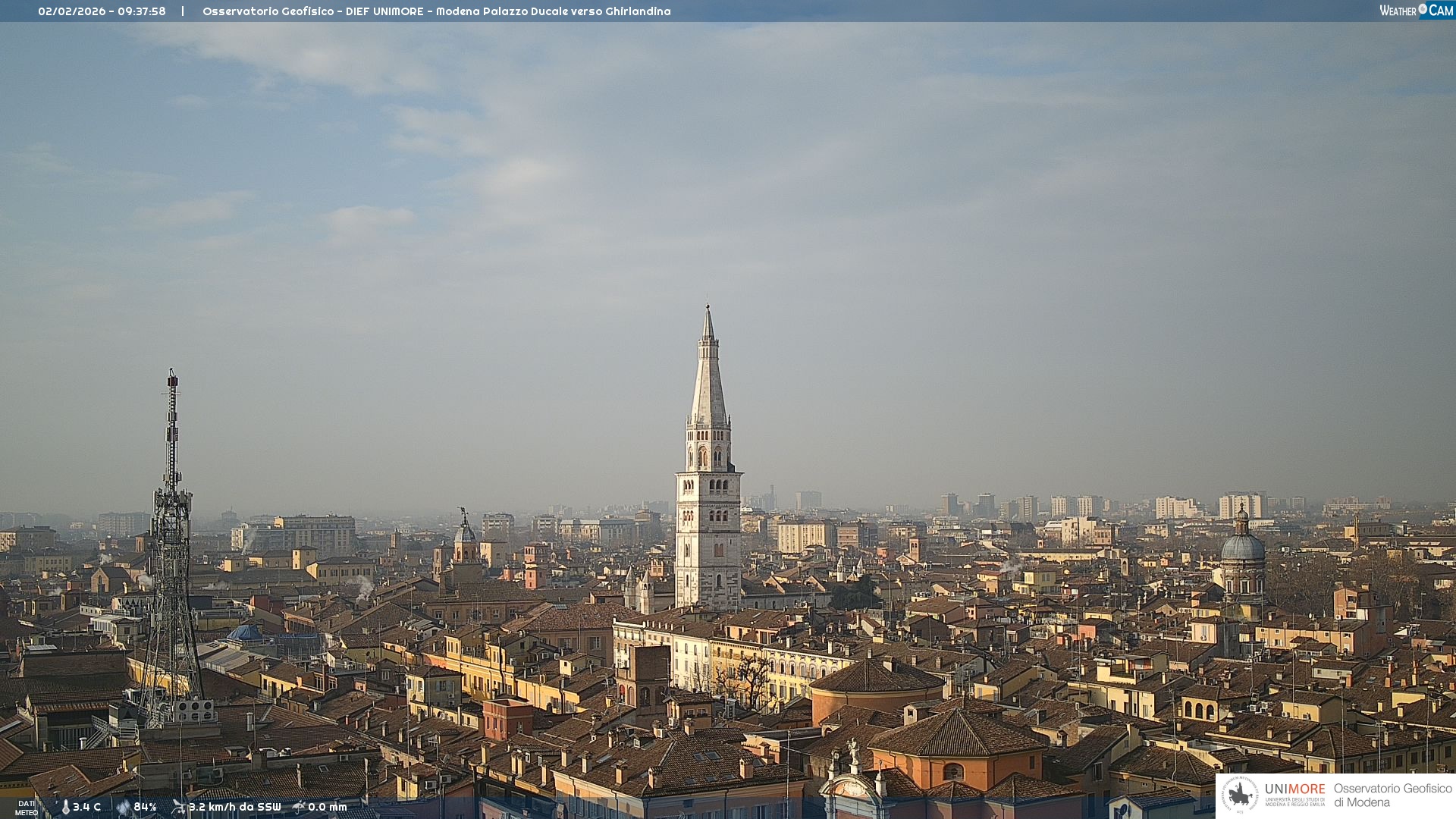
Task: Click Osservatorio Geofisico di Modena logo text
Action: [1392, 795]
